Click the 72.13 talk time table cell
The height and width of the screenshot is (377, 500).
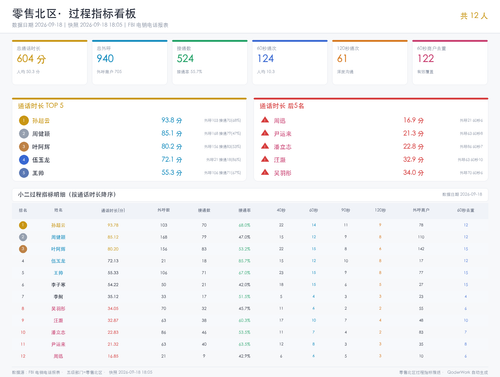pos(113,261)
